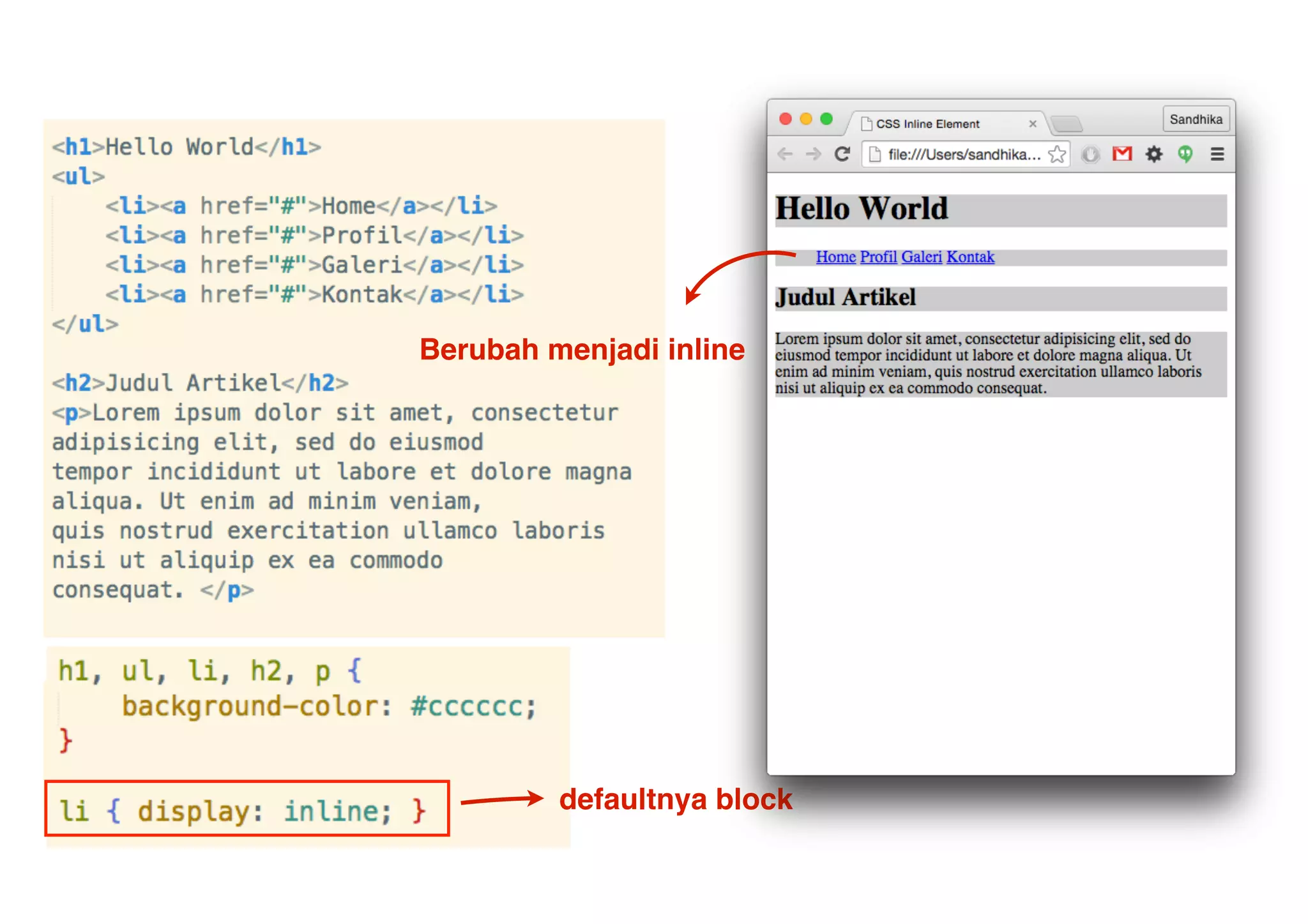Open the Gmail extension icon
This screenshot has height=924, width=1308.
[x=1122, y=154]
